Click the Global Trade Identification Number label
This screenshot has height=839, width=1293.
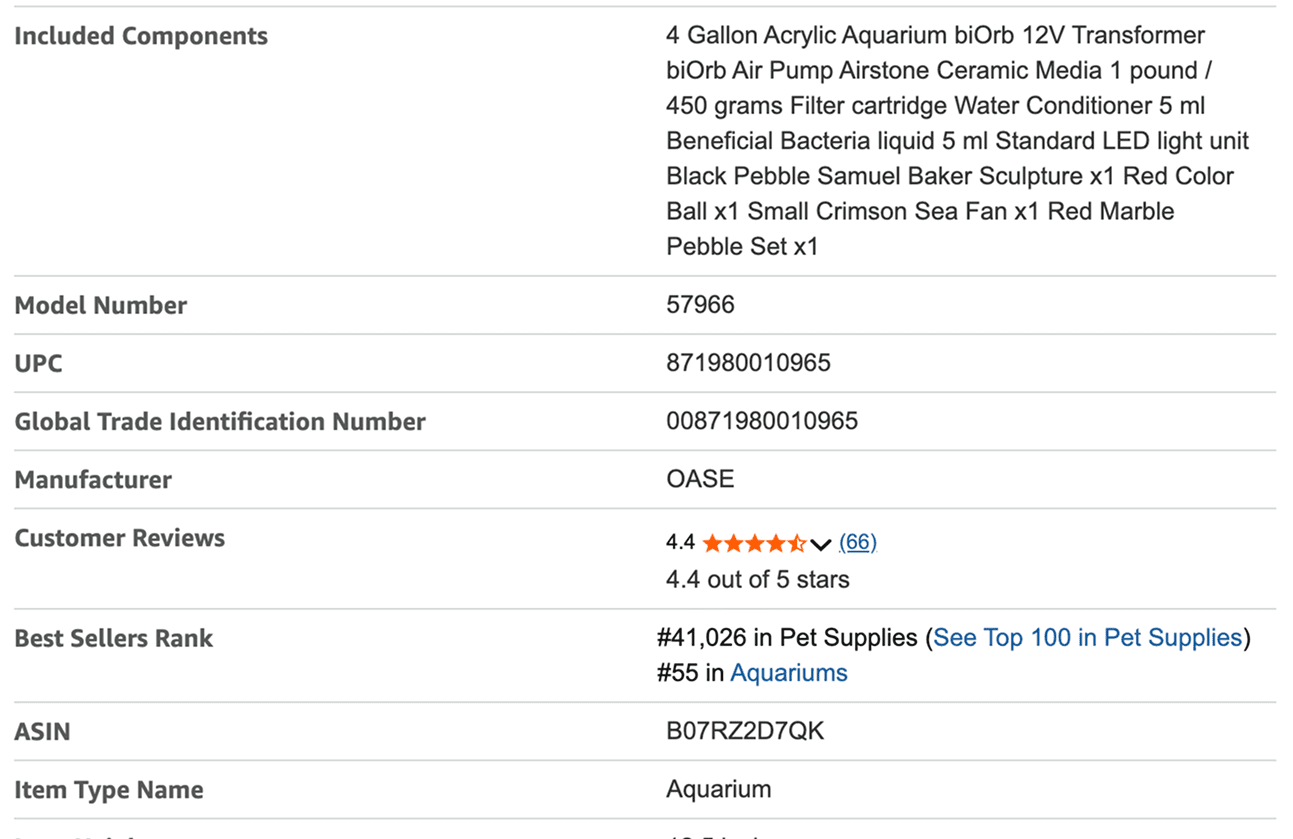220,422
